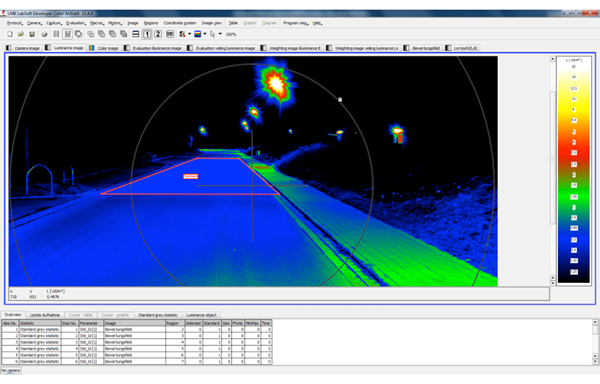The width and height of the screenshot is (600, 384).
Task: Click the luminance color scale bar
Action: click(x=574, y=170)
